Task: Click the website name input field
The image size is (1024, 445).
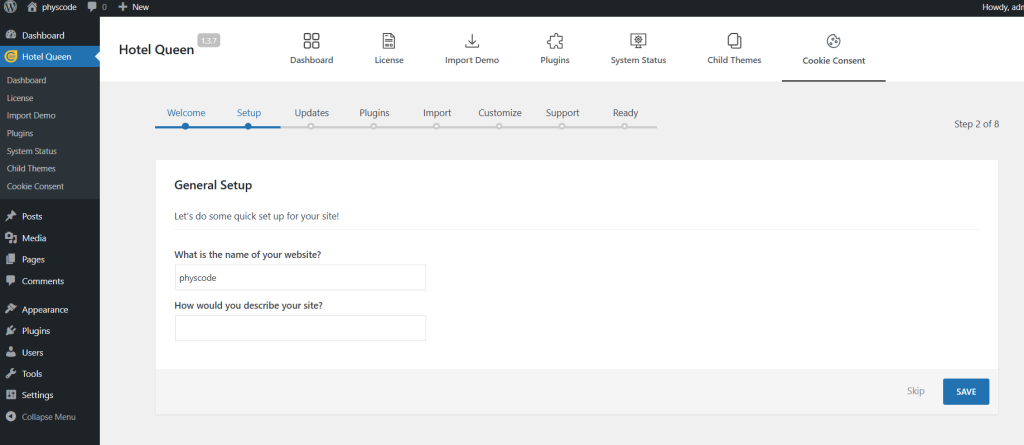Action: point(300,277)
